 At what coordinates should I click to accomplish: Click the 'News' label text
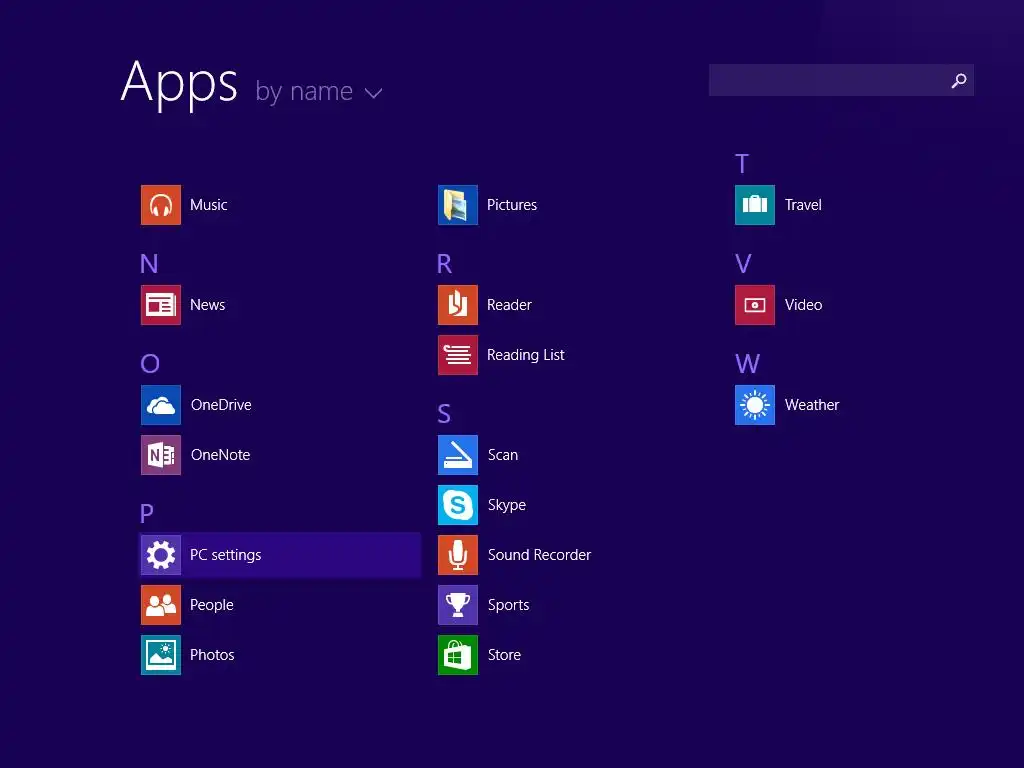point(208,305)
